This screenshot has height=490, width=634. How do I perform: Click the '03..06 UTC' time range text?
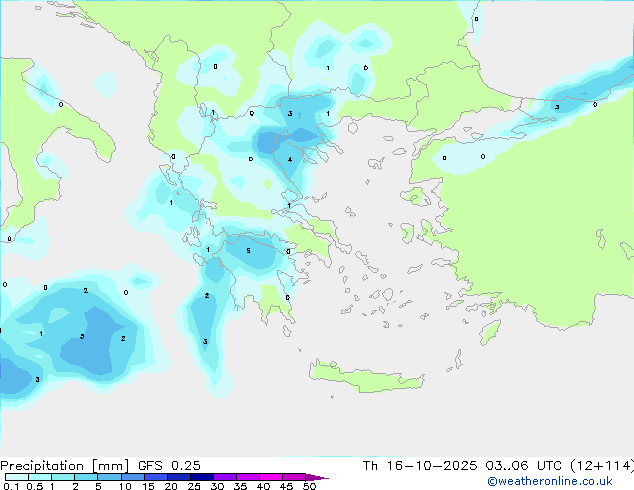(524, 466)
